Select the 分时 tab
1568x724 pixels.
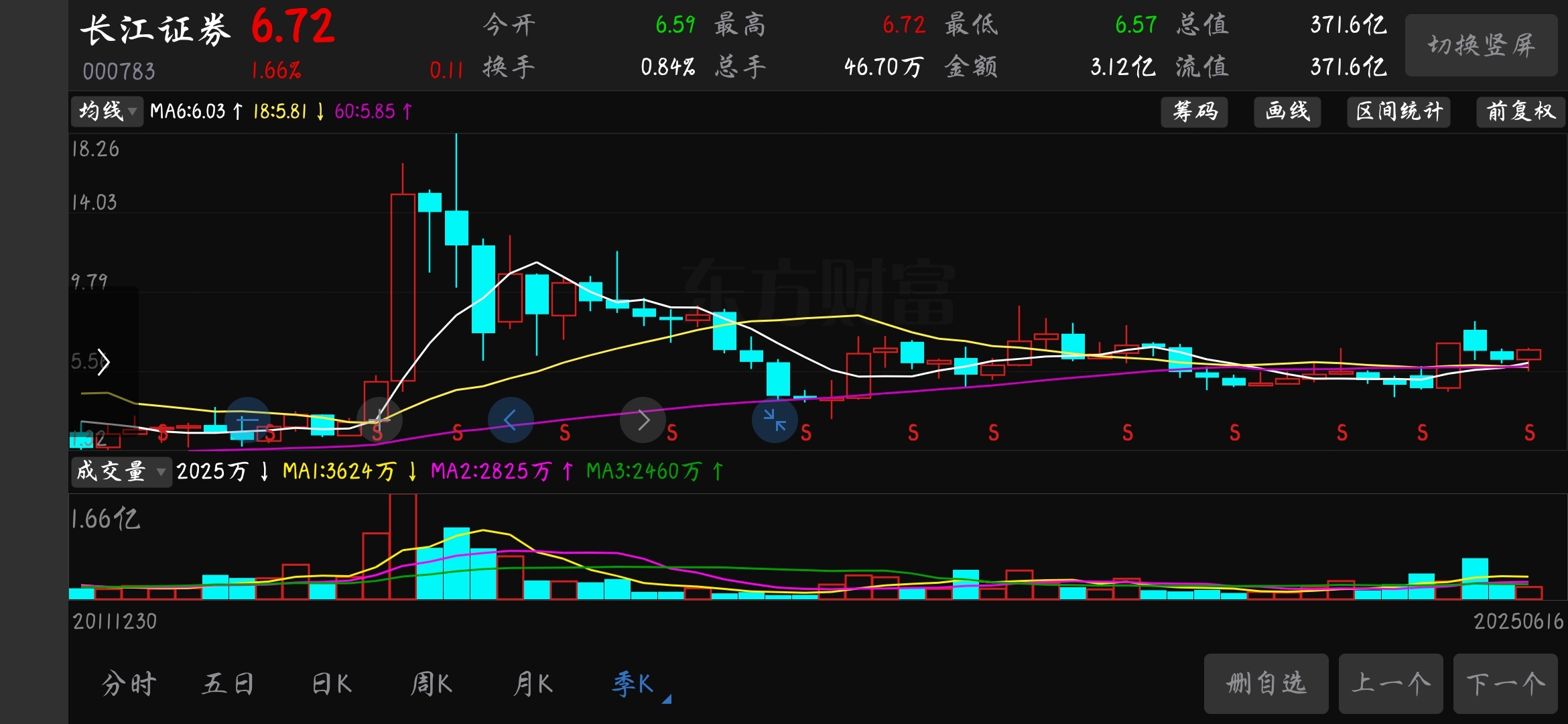pos(129,684)
